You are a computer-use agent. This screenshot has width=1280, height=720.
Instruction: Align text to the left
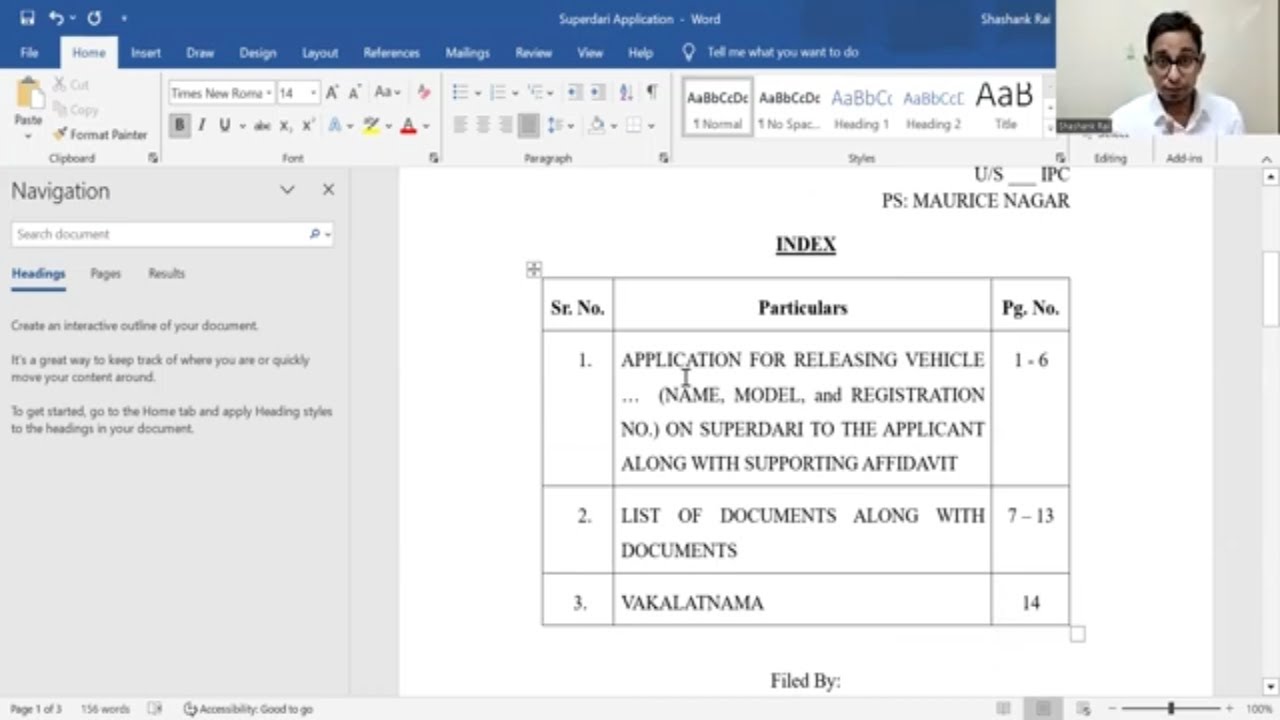coord(460,125)
